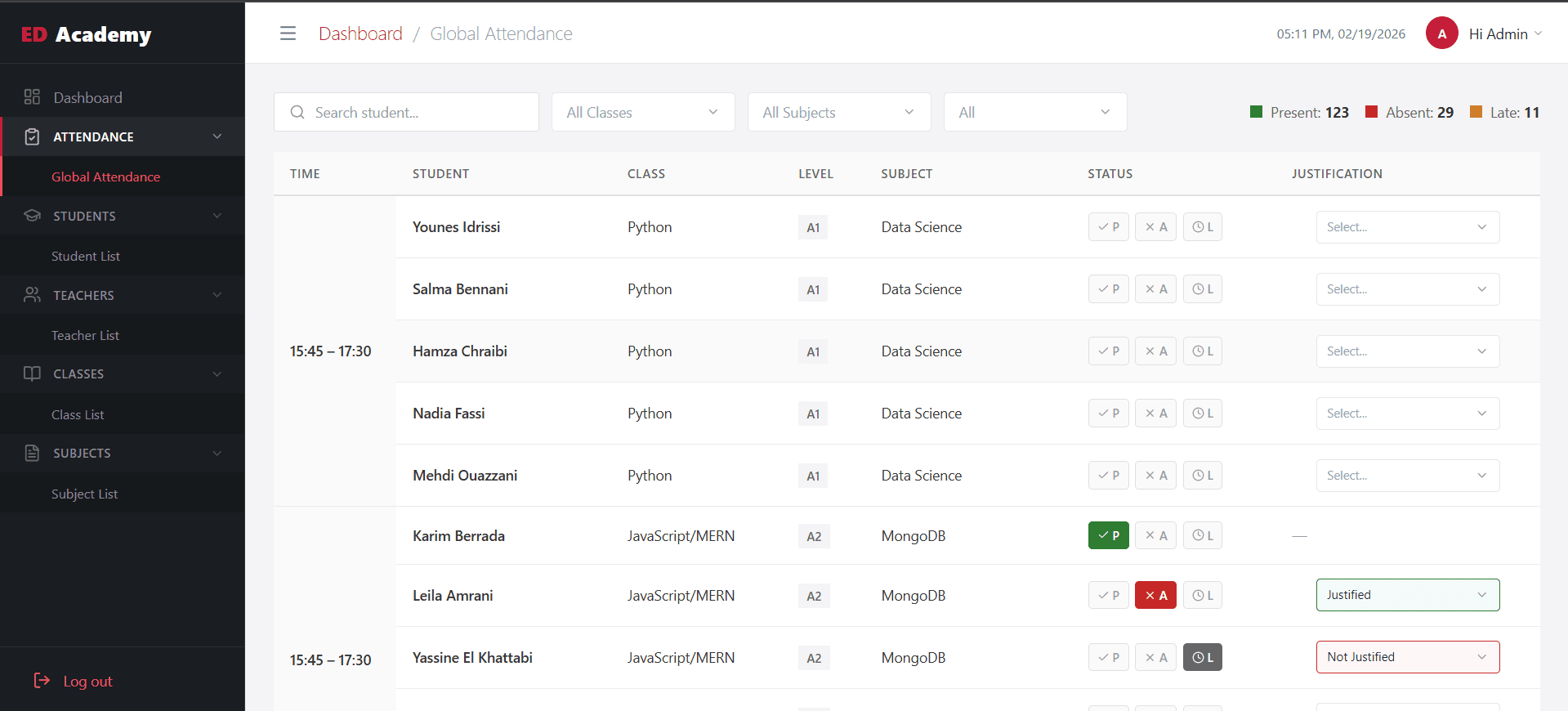The image size is (1568, 711).
Task: Toggle Karim Berrada's green Present button
Action: tap(1109, 535)
